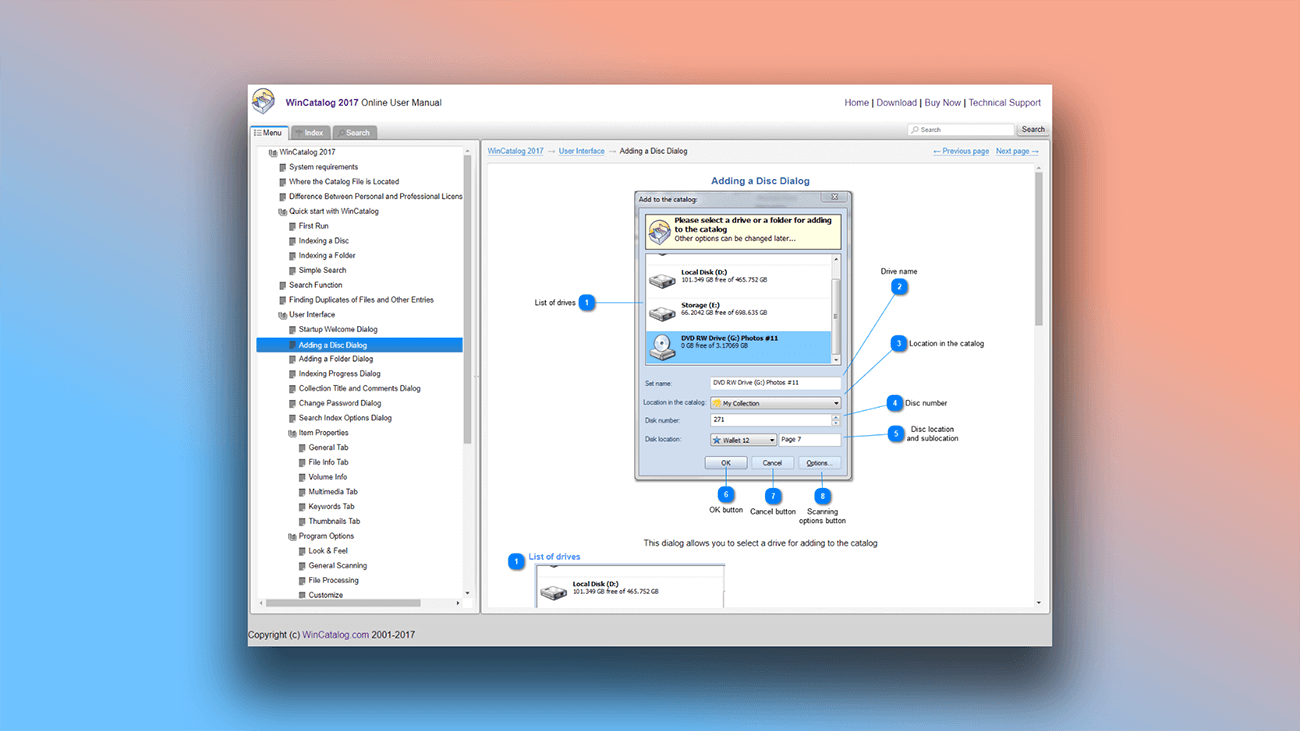Increase Disk number using the up spinner arrow
1300x731 pixels.
click(837, 417)
